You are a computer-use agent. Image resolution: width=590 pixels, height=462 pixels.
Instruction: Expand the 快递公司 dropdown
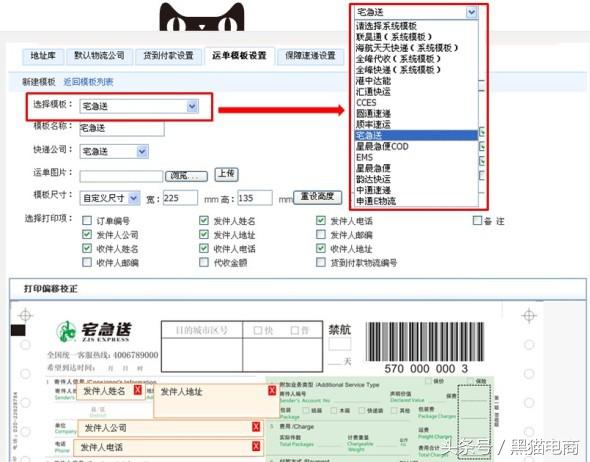pos(114,152)
